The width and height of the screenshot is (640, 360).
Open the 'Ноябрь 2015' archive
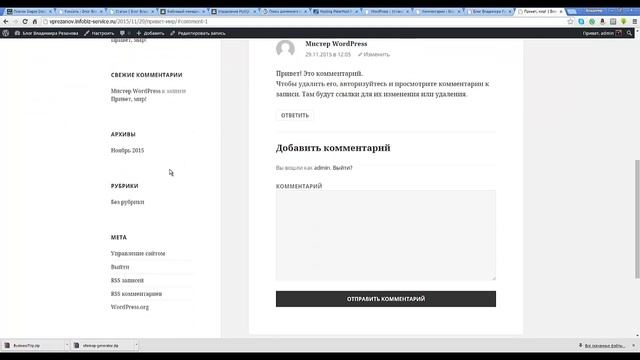pyautogui.click(x=127, y=150)
